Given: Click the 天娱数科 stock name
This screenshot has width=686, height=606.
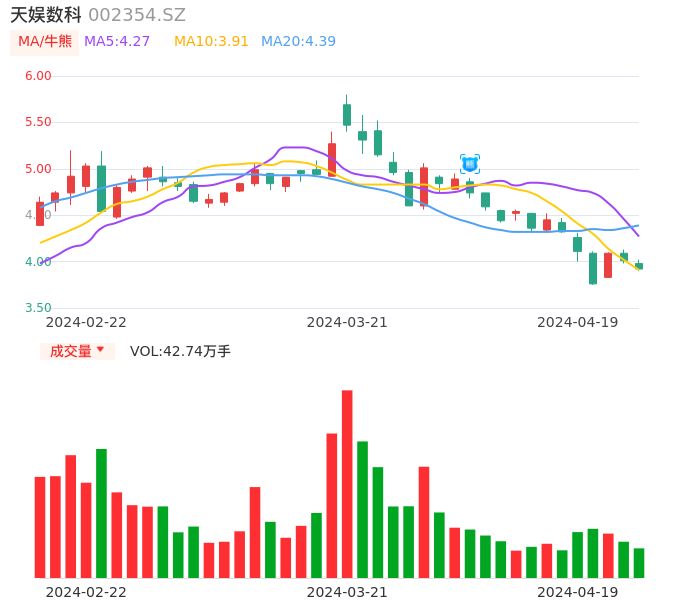Looking at the screenshot, I should point(46,15).
